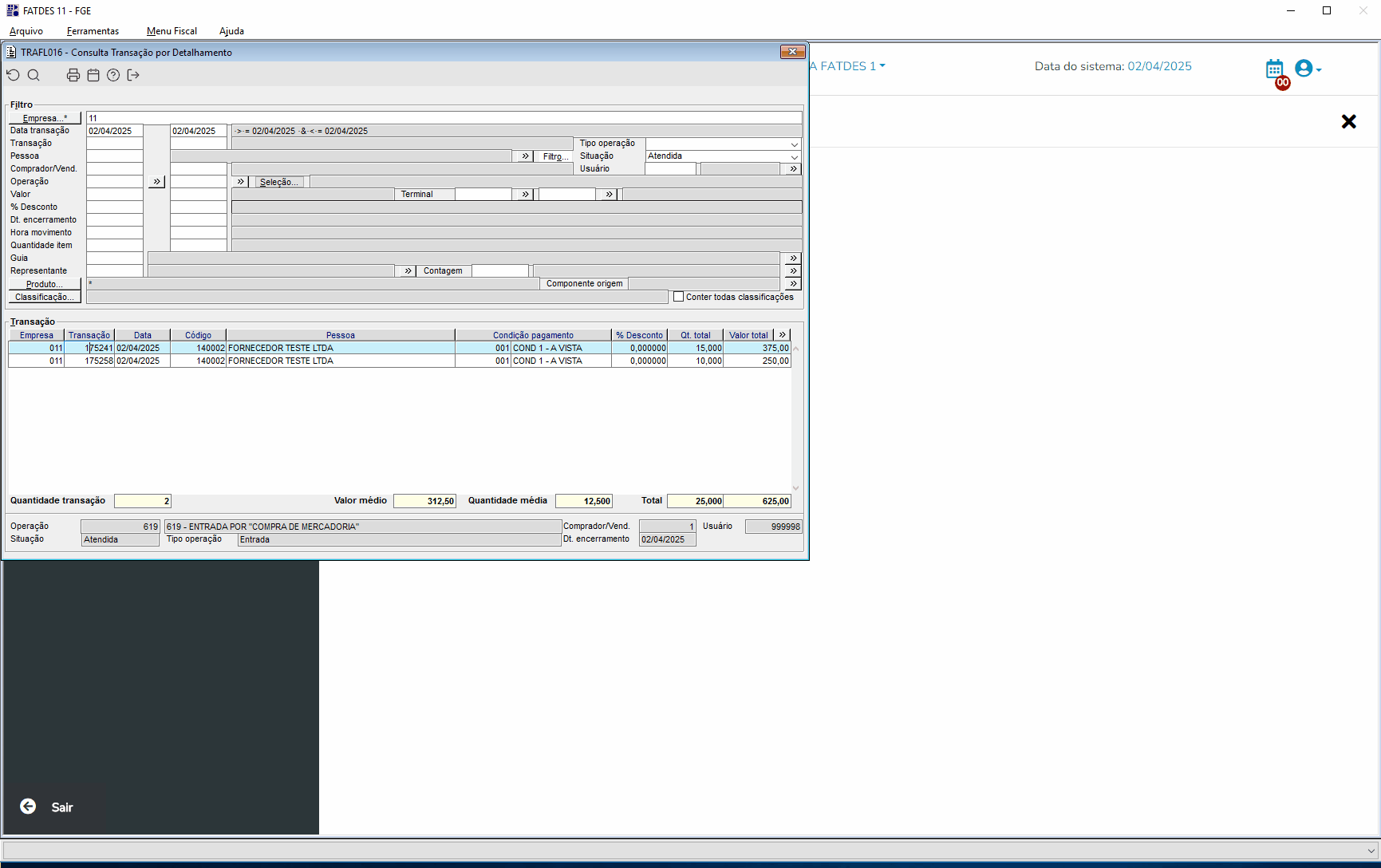1381x868 pixels.
Task: Click the Produto... button
Action: click(x=45, y=284)
